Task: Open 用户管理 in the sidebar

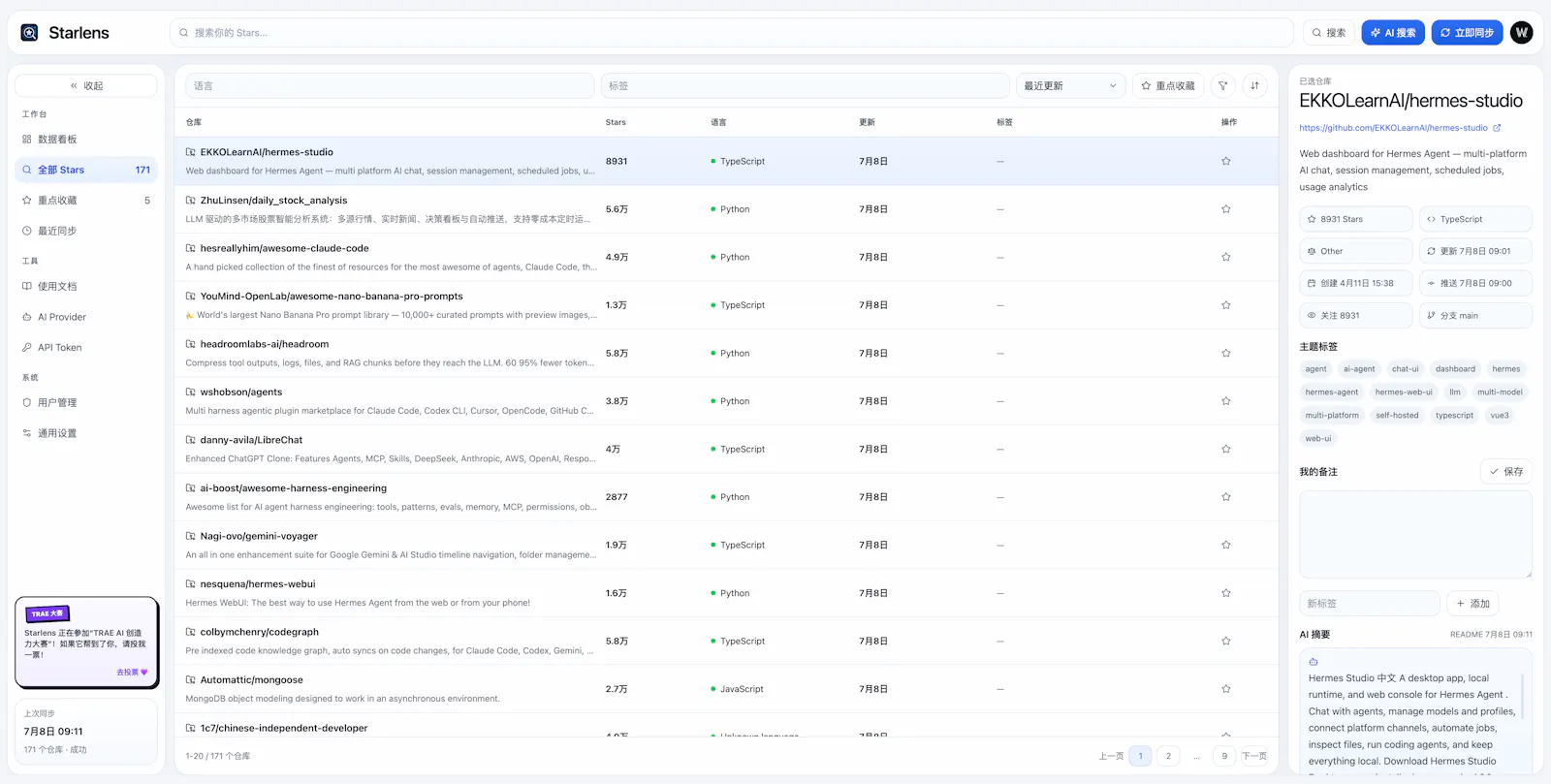Action: coord(86,403)
